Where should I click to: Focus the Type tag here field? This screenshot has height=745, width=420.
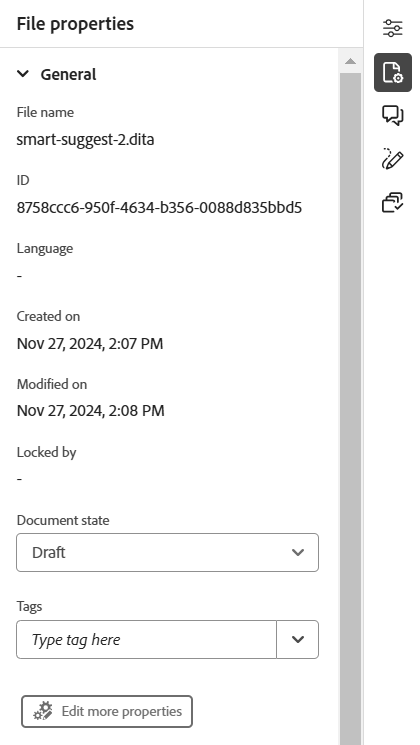(146, 639)
